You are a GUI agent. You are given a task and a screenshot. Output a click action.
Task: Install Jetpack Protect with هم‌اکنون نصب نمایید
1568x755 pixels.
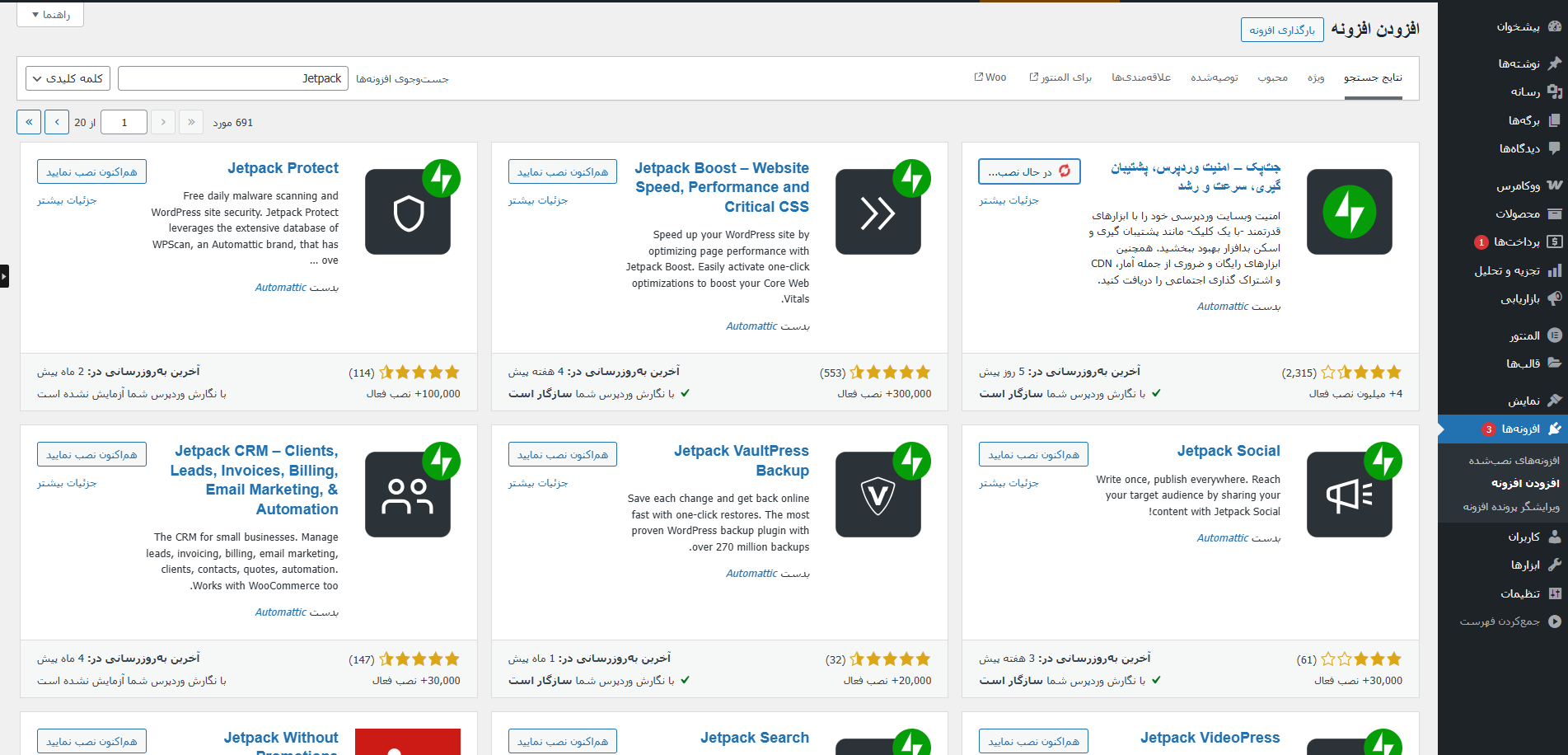coord(91,171)
